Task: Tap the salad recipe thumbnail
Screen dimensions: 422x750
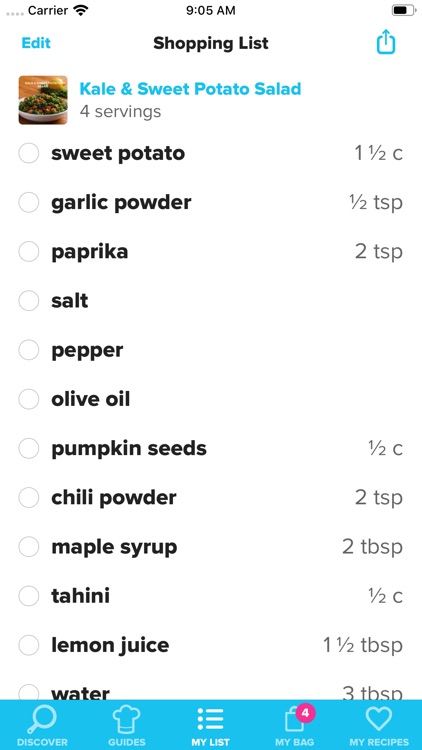Action: (43, 99)
